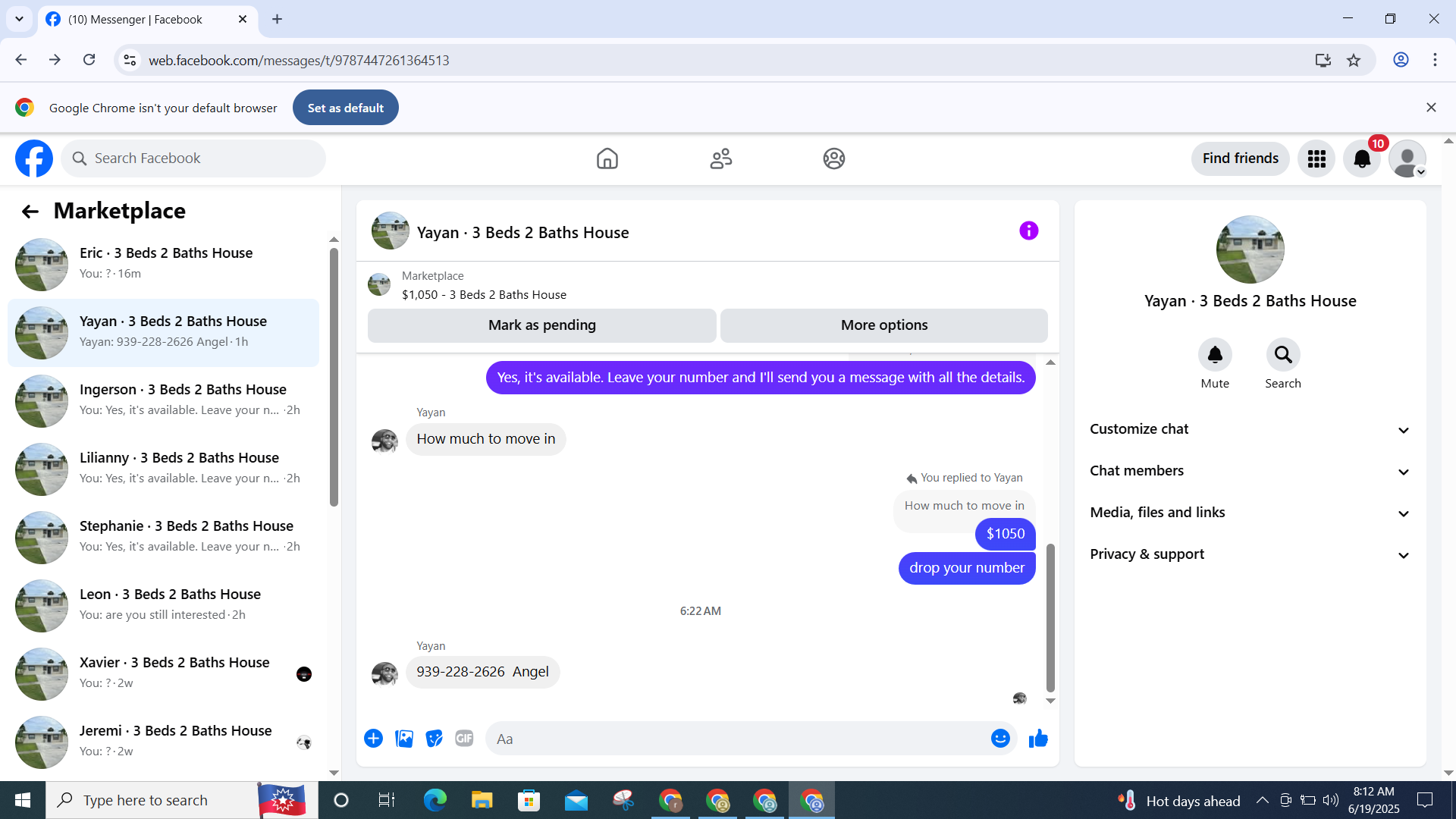
Task: Choose a sticker from the composer
Action: [x=434, y=739]
